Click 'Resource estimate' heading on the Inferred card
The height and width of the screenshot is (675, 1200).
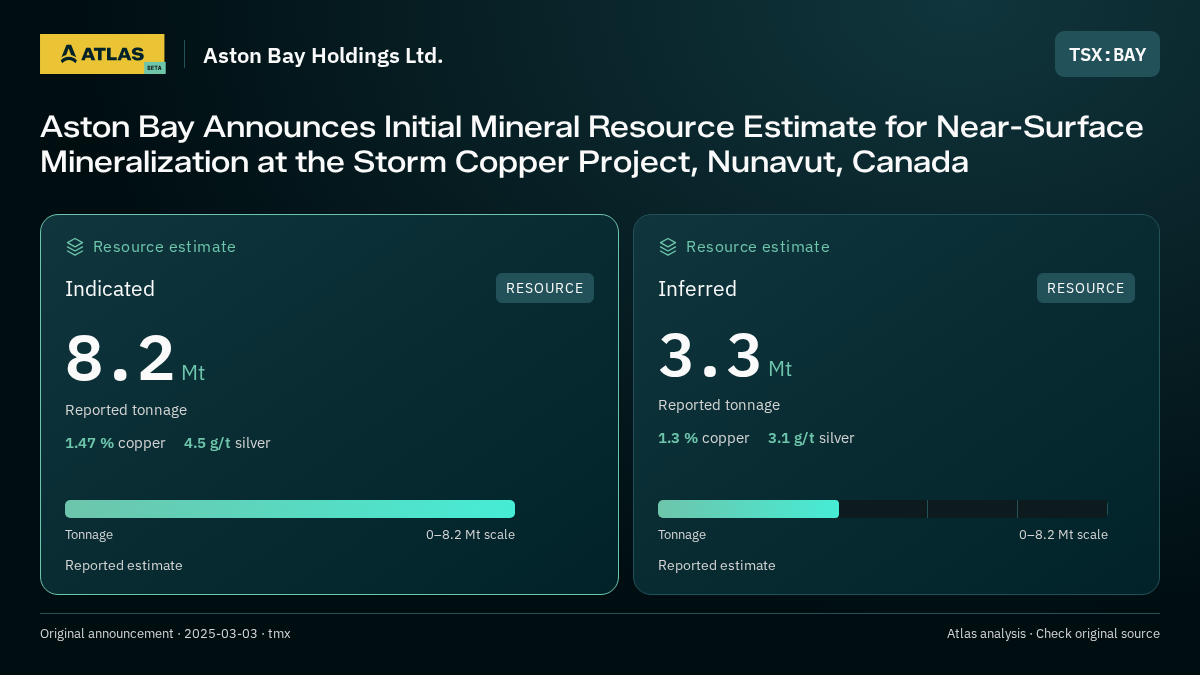757,247
